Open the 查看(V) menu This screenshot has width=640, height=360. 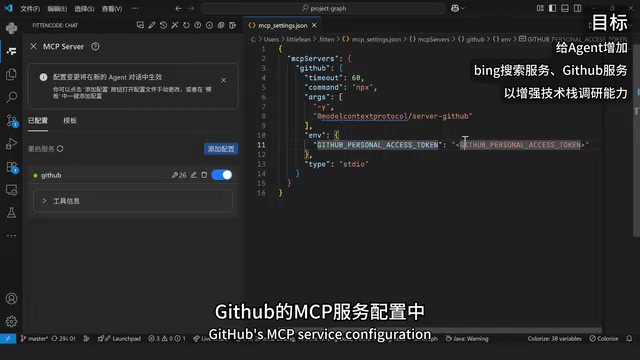112,9
